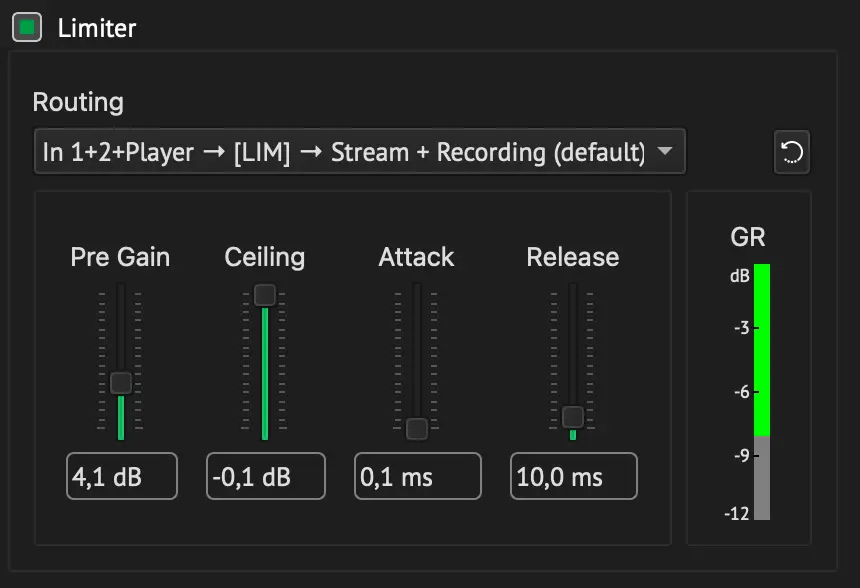Screen dimensions: 860x588
Task: Click the Routing label
Action: 78,103
